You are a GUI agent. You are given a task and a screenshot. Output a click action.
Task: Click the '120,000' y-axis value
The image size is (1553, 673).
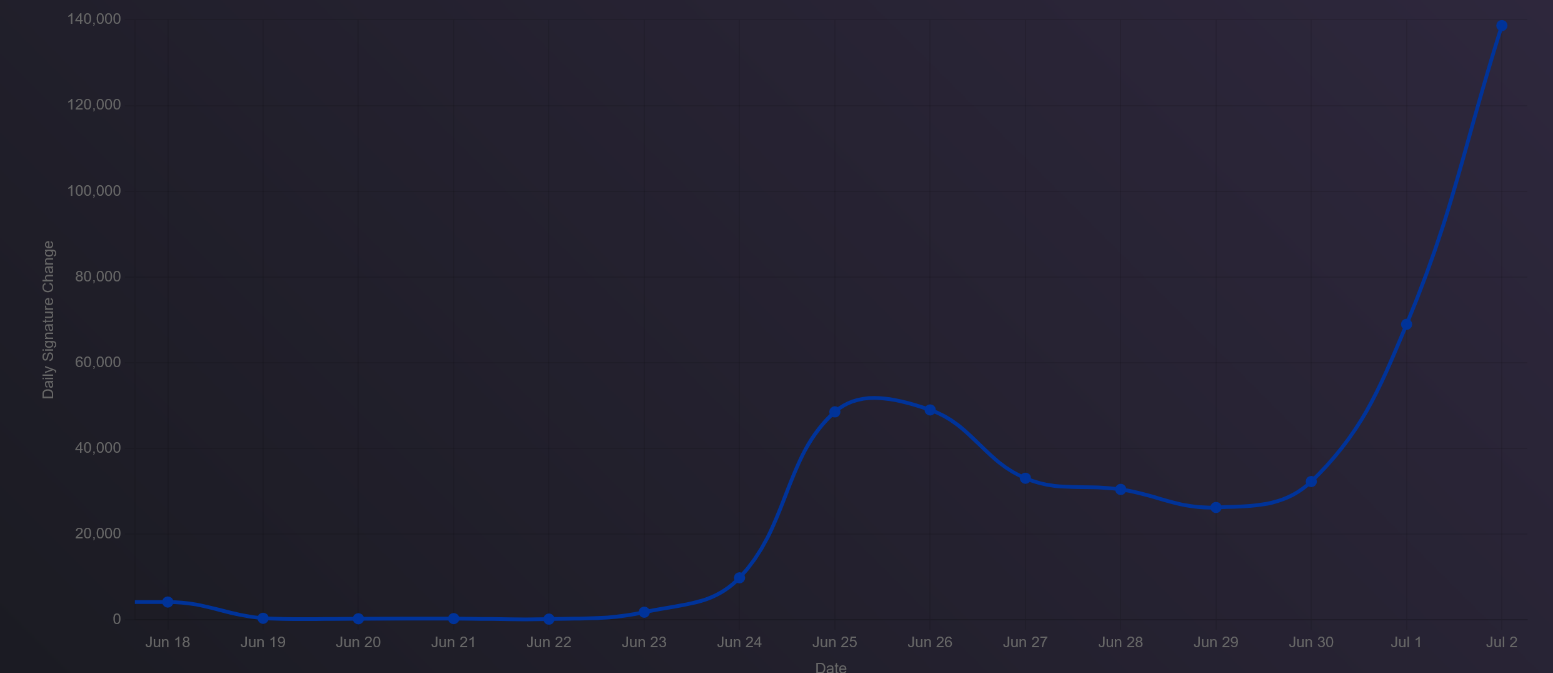[x=94, y=105]
